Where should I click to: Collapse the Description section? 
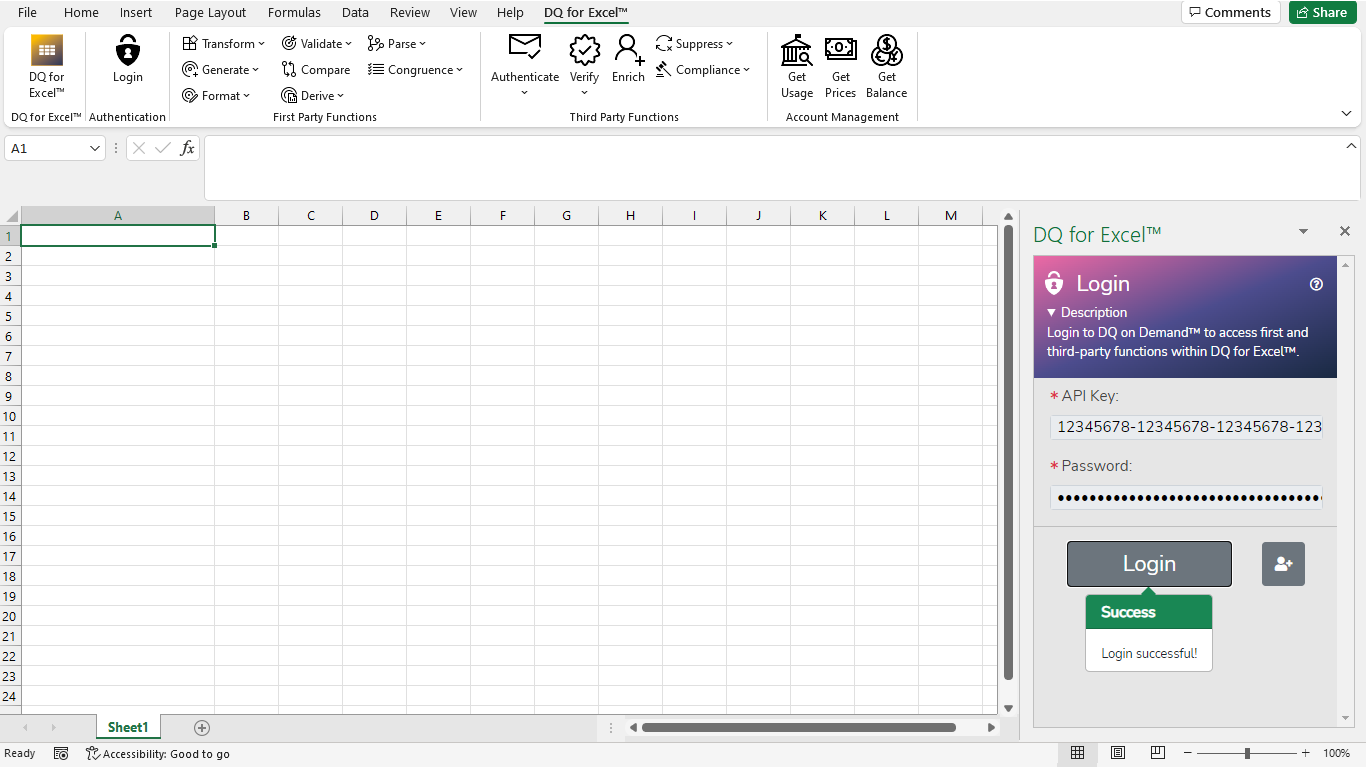(1087, 312)
